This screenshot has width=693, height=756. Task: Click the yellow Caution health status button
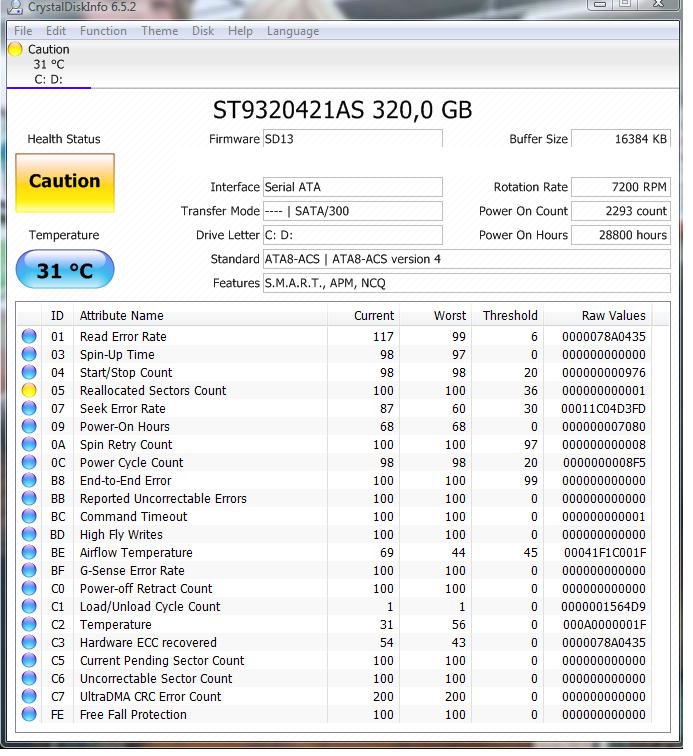coord(65,183)
